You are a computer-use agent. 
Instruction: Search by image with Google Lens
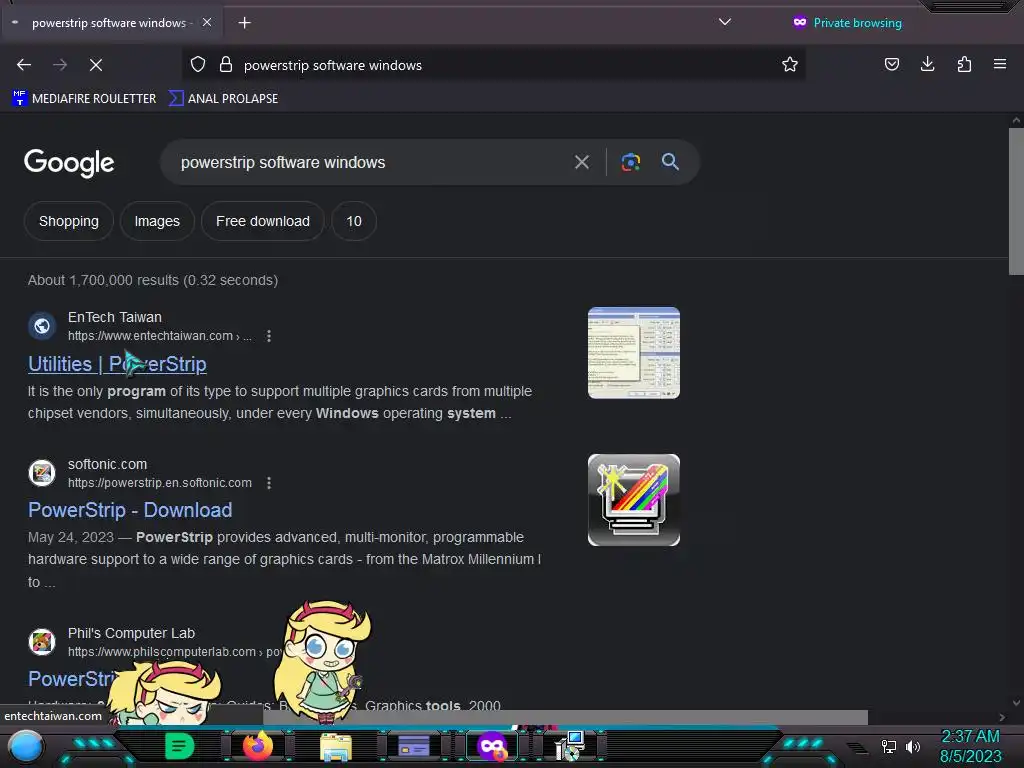[x=630, y=162]
